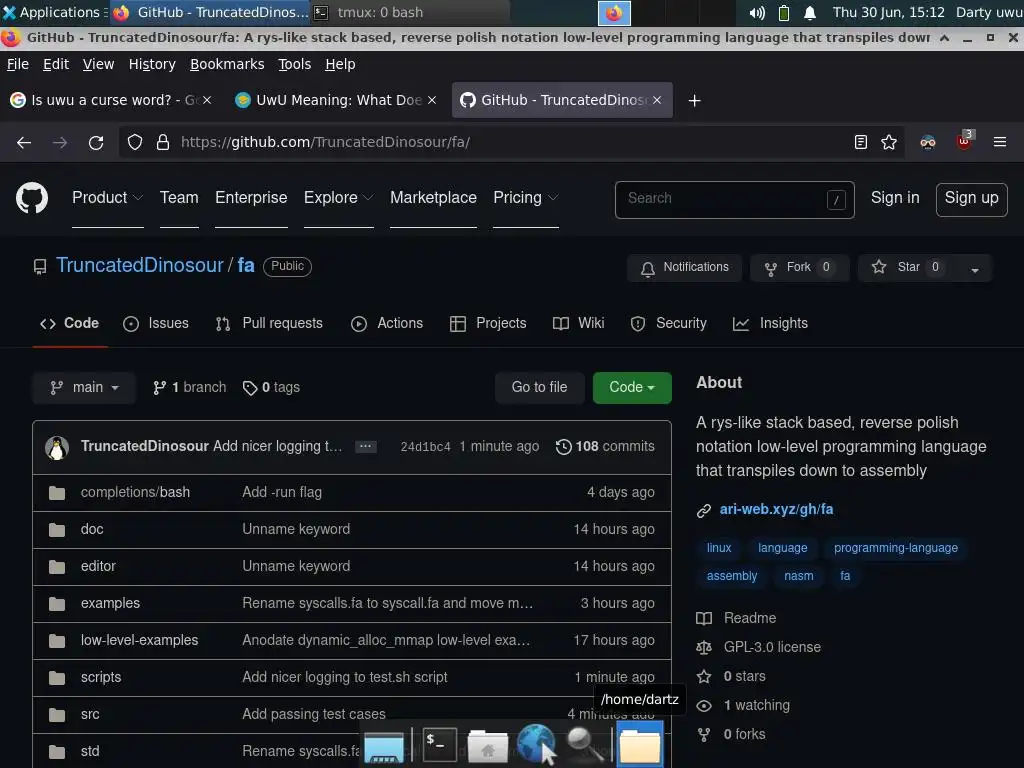Open the 108 commits link
This screenshot has height=768, width=1024.
click(x=605, y=447)
